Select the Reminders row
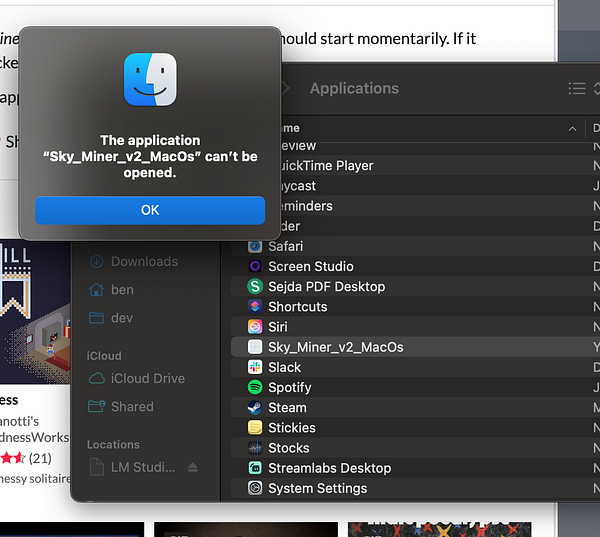The image size is (600, 537). [415, 206]
